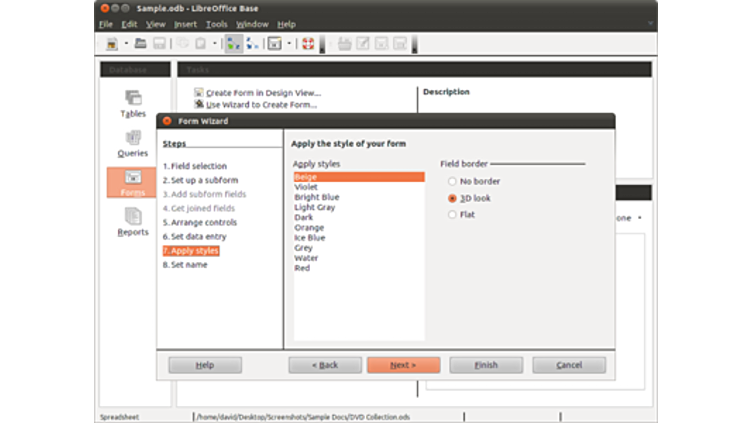This screenshot has width=752, height=423.
Task: Pick the Orange style from the list
Action: (x=309, y=228)
